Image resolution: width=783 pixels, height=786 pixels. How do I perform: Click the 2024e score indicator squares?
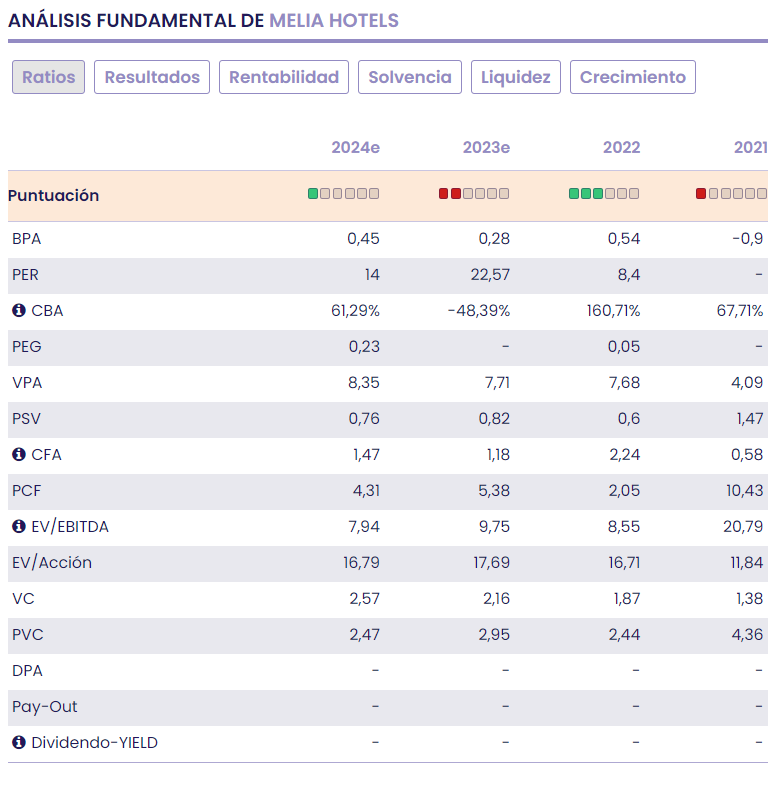coord(343,194)
